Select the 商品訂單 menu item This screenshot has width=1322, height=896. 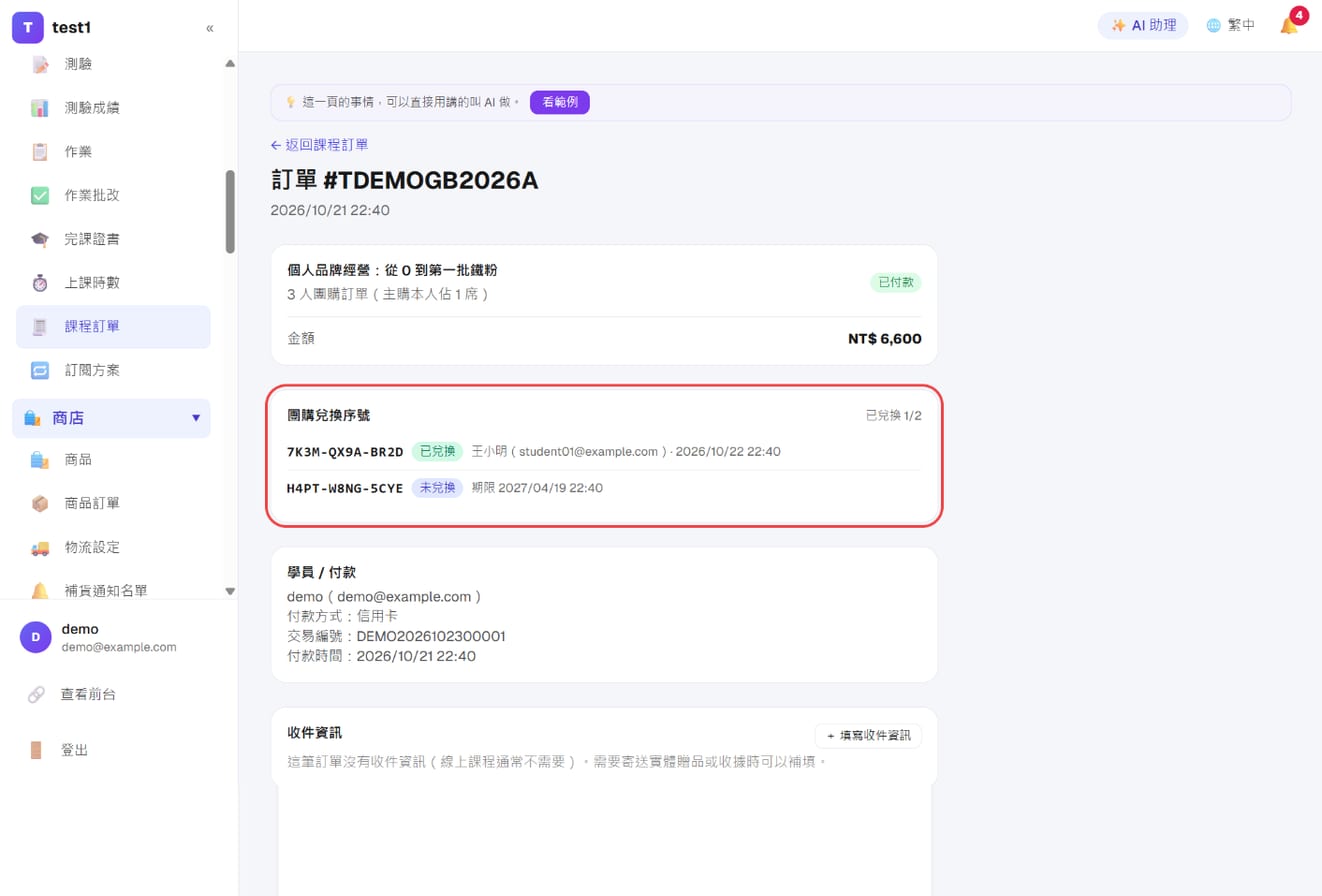(113, 503)
